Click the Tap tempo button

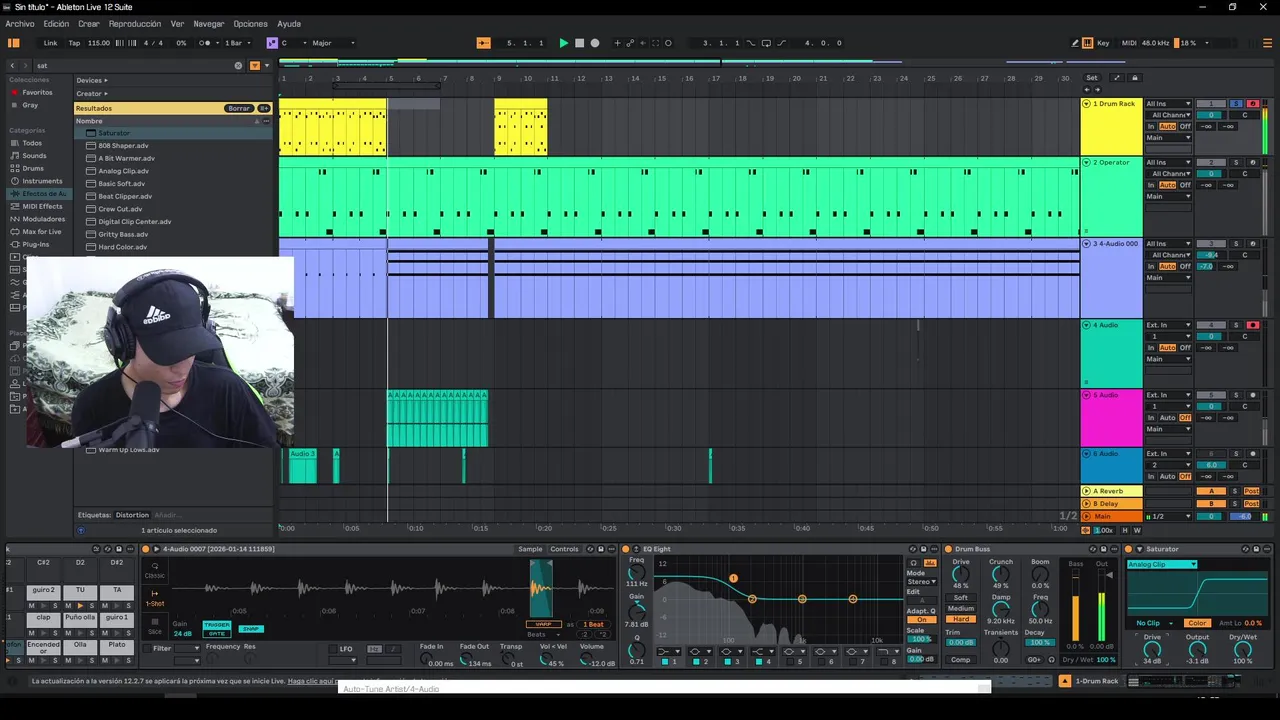(74, 43)
